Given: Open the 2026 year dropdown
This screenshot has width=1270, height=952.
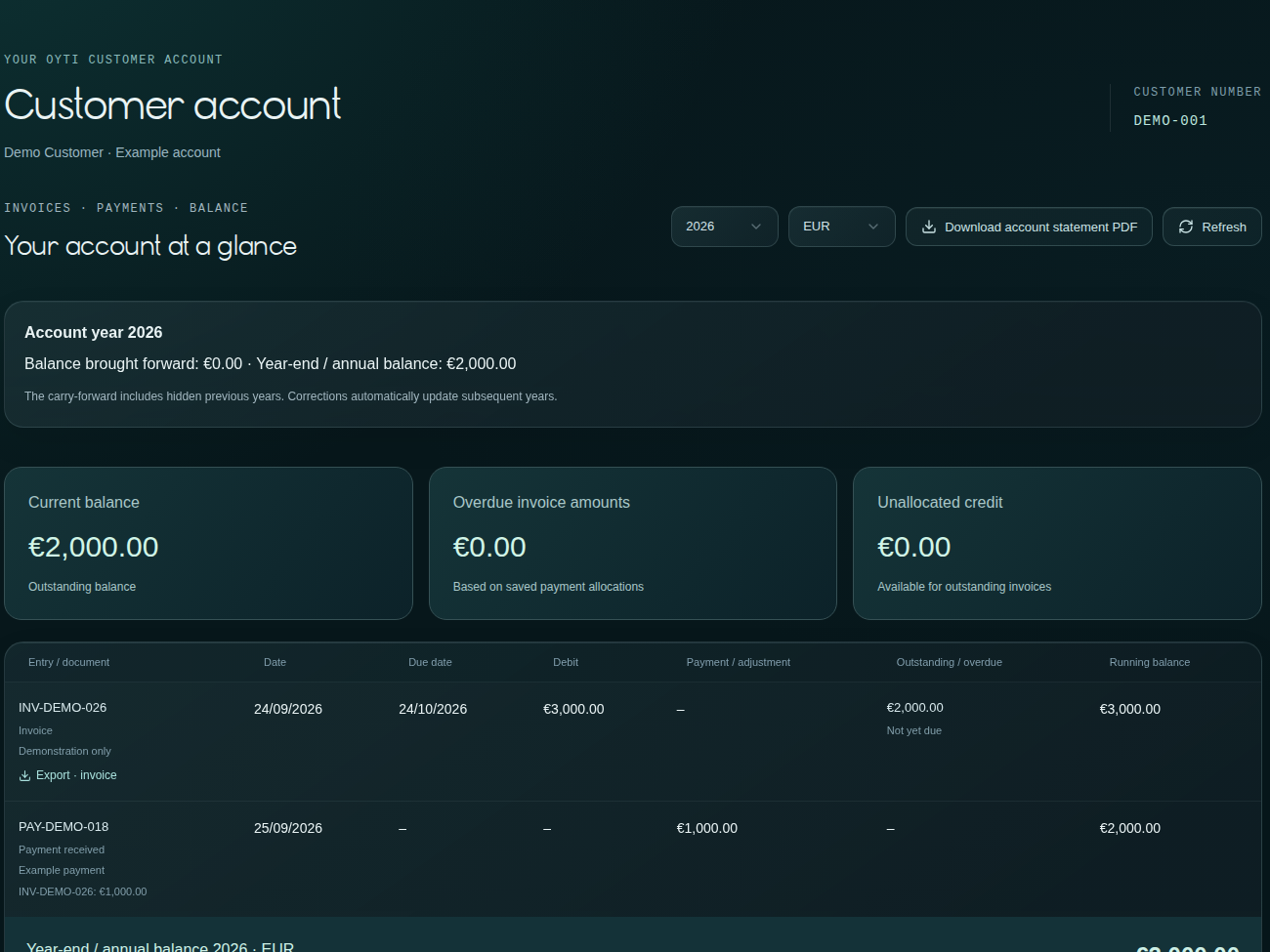Looking at the screenshot, I should click(x=725, y=227).
